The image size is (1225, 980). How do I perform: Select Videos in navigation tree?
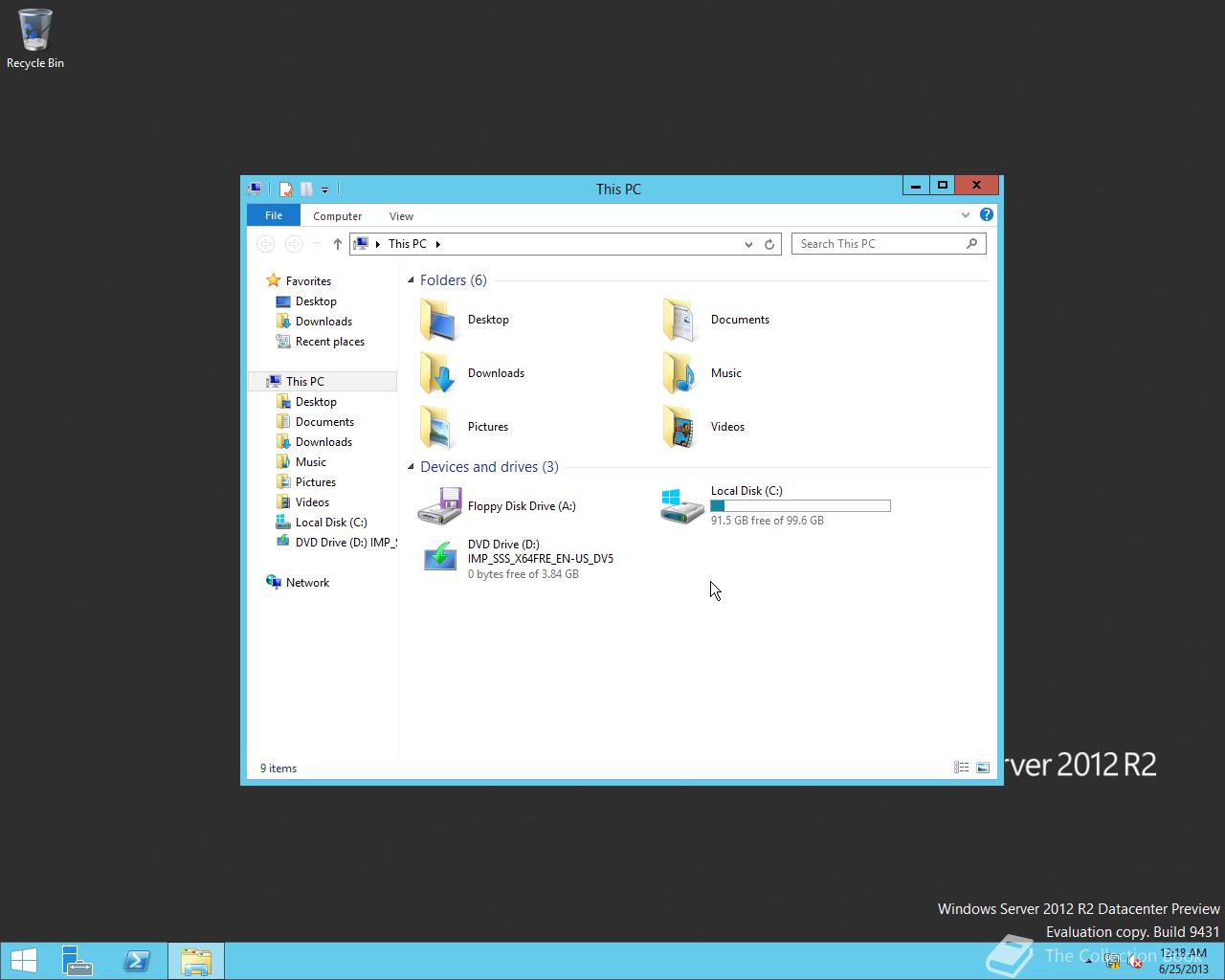click(x=302, y=501)
